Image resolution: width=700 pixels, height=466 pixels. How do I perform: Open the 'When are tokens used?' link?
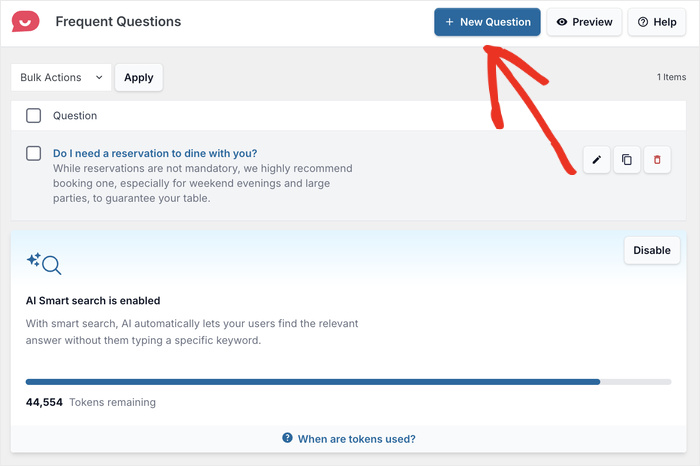(x=356, y=438)
